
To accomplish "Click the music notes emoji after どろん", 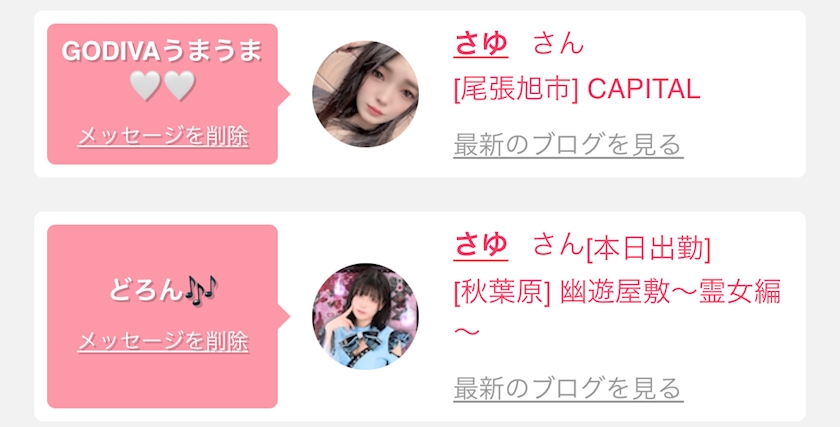I will tap(201, 290).
